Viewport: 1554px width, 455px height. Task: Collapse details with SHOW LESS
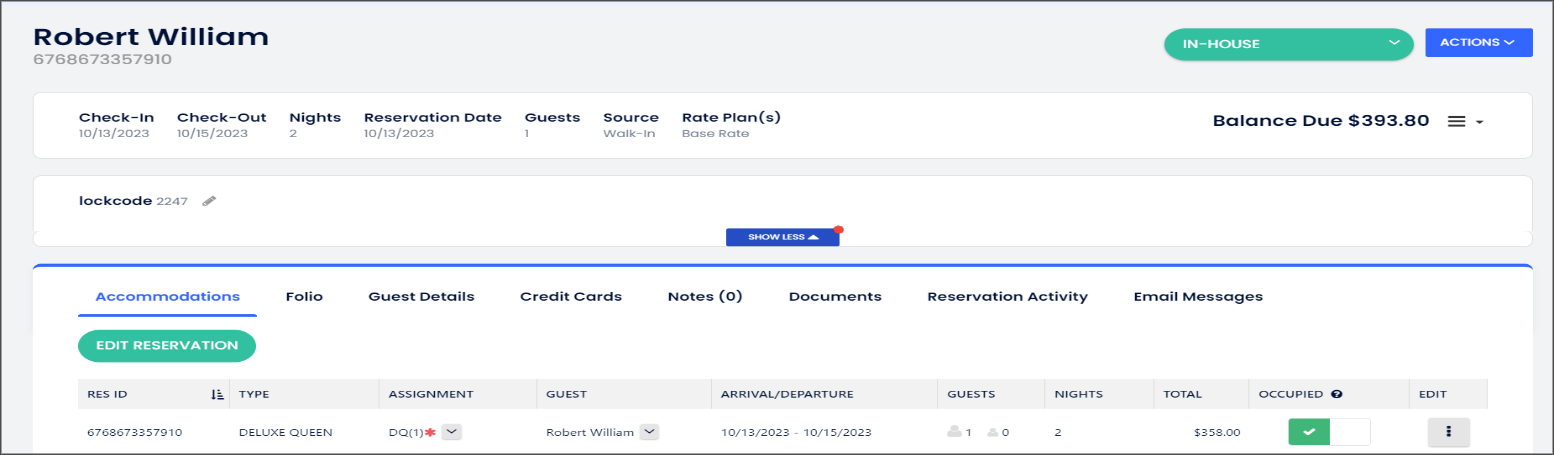coord(783,237)
